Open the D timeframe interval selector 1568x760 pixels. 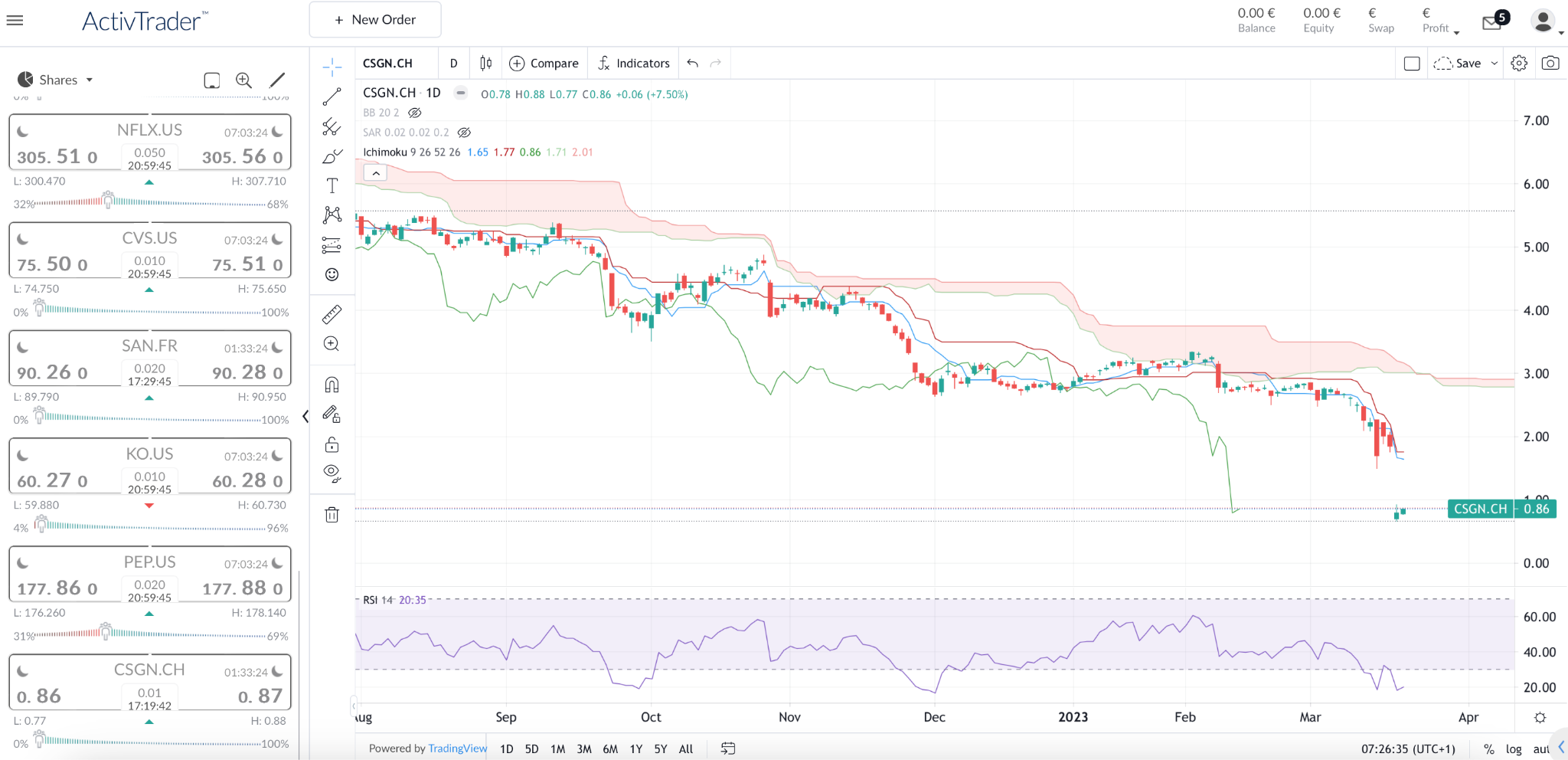pos(453,64)
